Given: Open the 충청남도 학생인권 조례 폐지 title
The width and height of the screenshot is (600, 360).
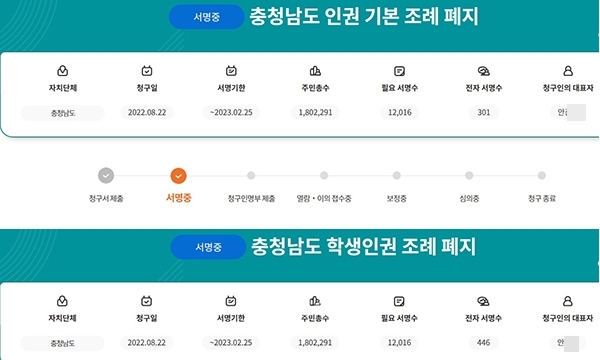Looking at the screenshot, I should tap(364, 247).
